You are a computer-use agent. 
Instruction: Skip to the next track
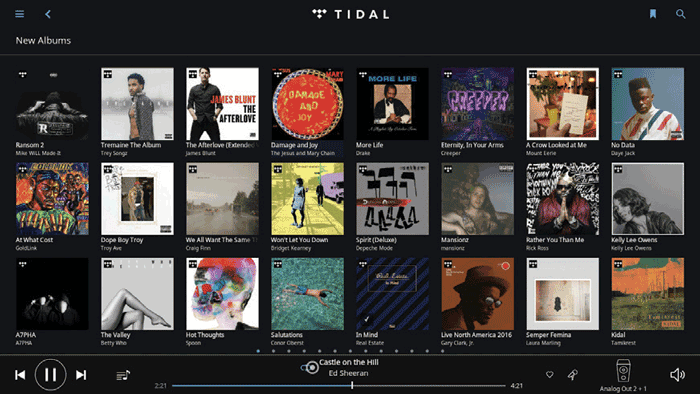[81, 375]
